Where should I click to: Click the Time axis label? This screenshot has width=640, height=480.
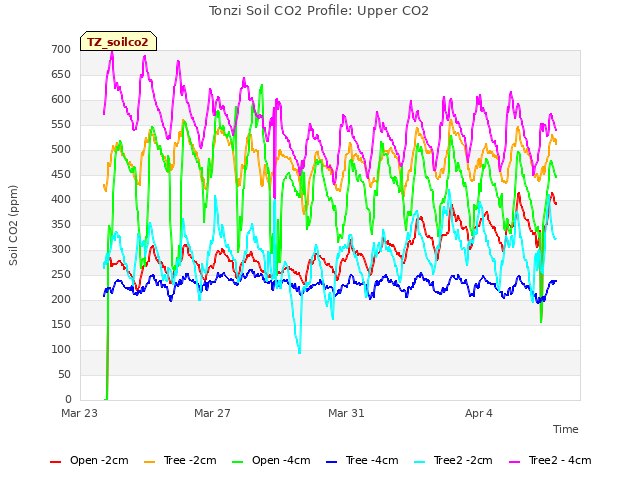click(x=565, y=429)
